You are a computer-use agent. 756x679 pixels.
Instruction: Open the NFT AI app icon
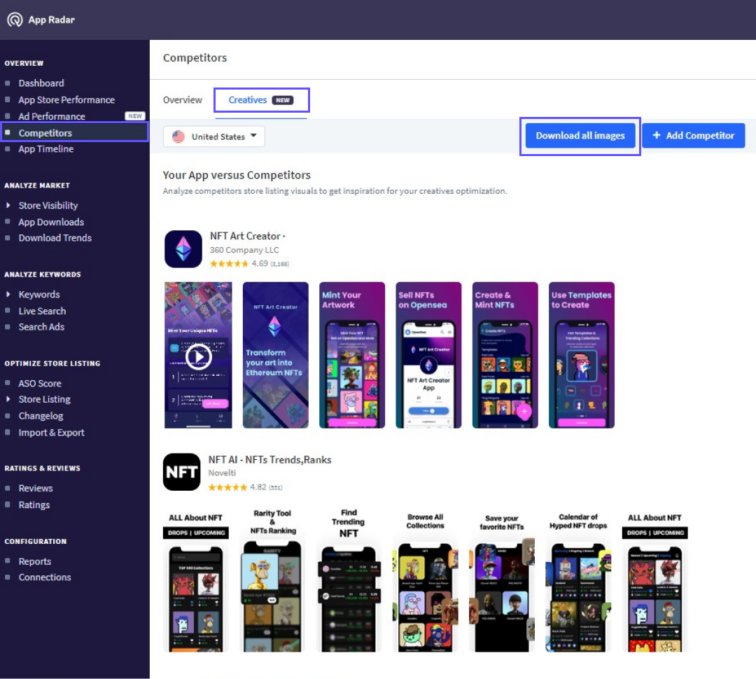(182, 472)
